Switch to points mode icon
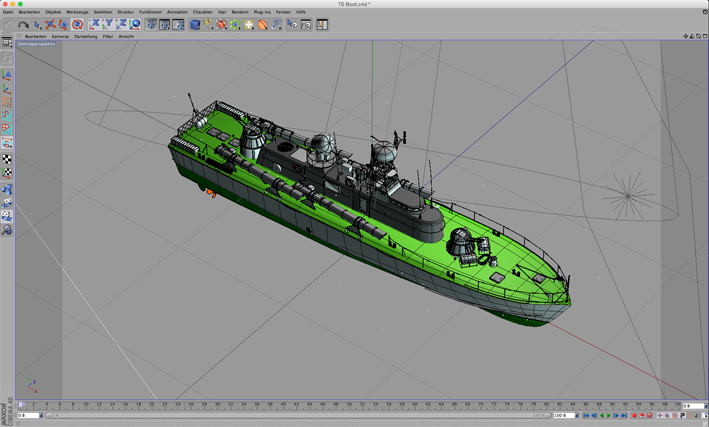This screenshot has width=709, height=427. tap(7, 102)
